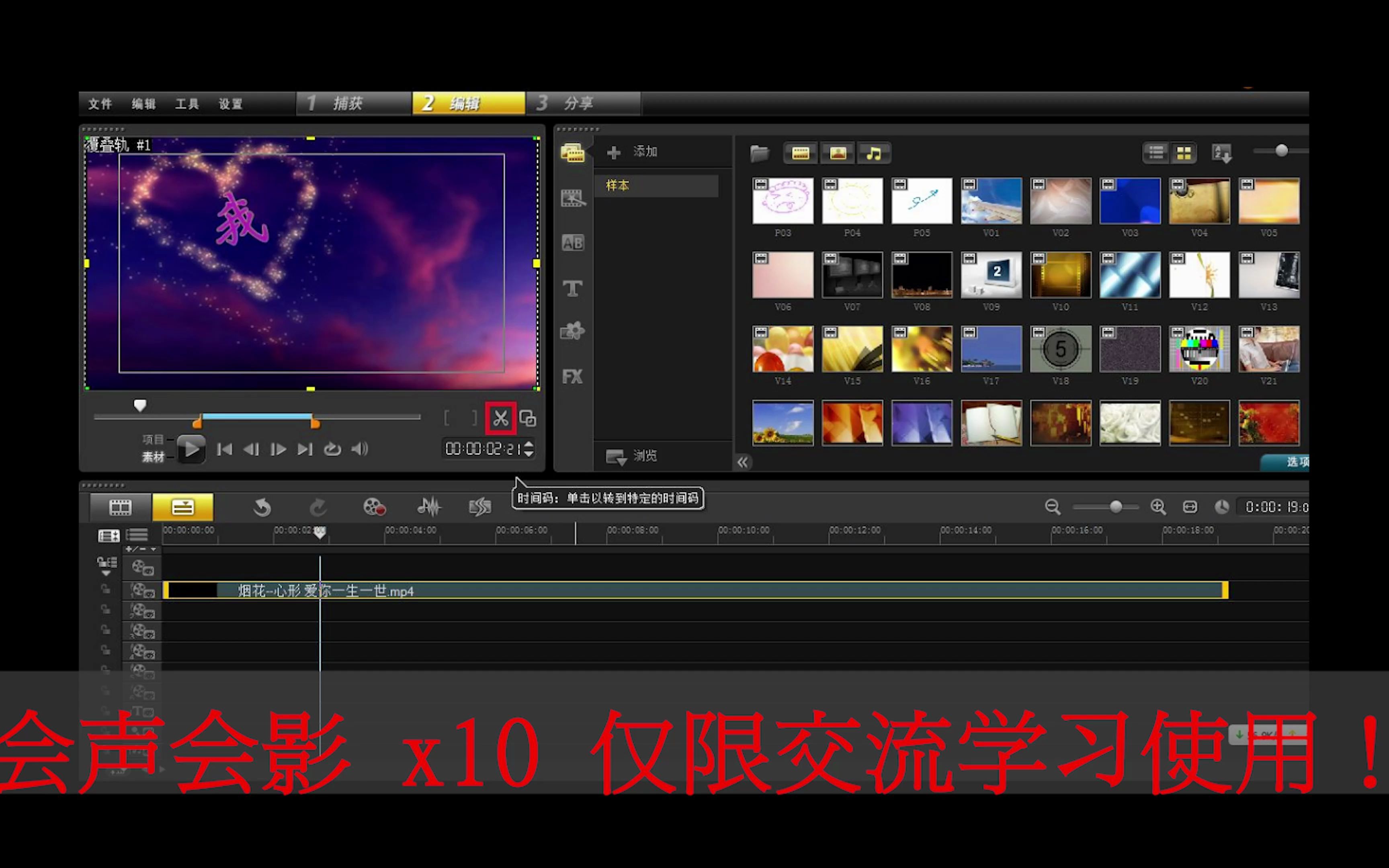
Task: Open the Graphics library flower icon
Action: pos(572,331)
